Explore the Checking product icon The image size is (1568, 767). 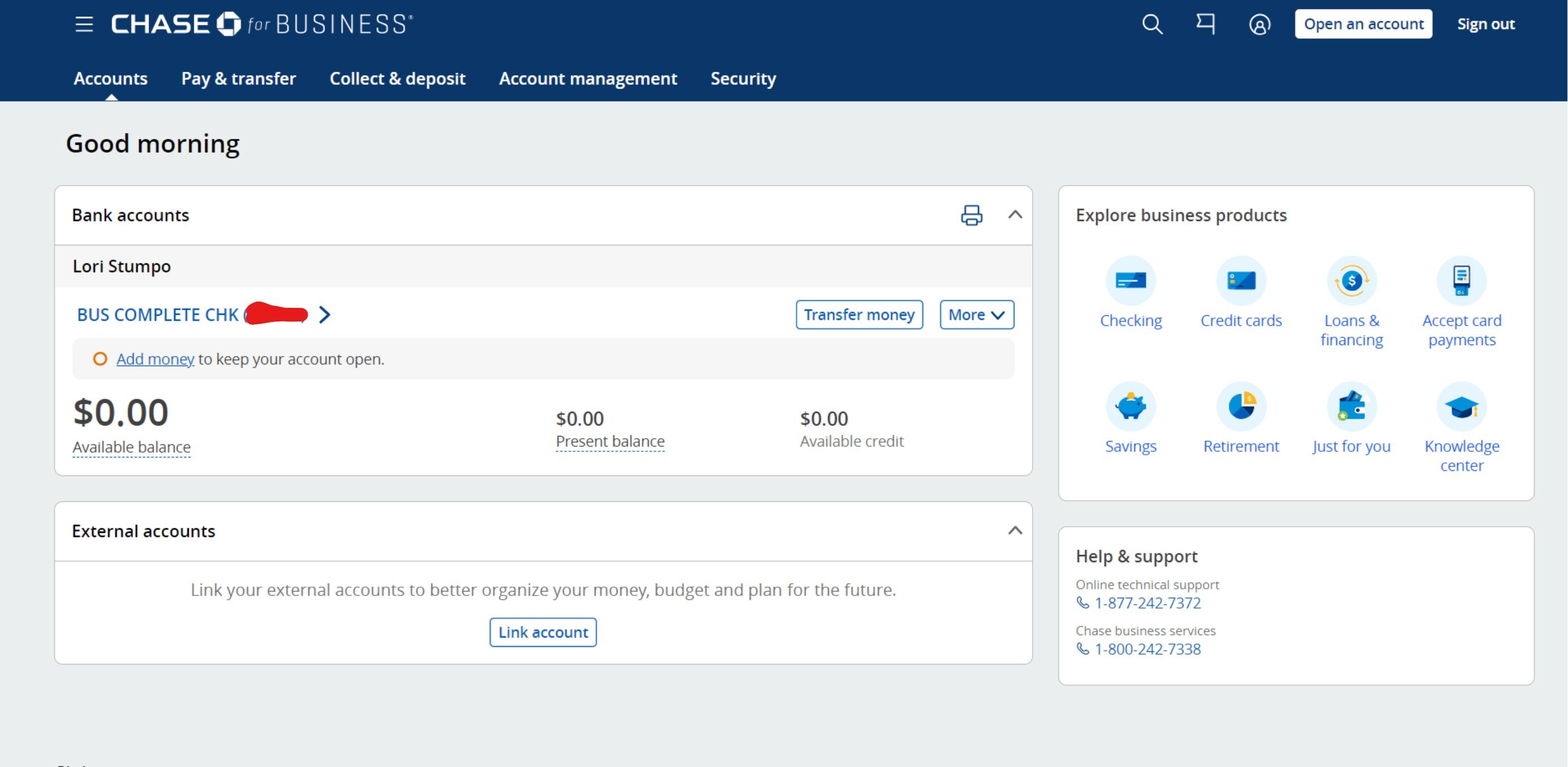1131,280
